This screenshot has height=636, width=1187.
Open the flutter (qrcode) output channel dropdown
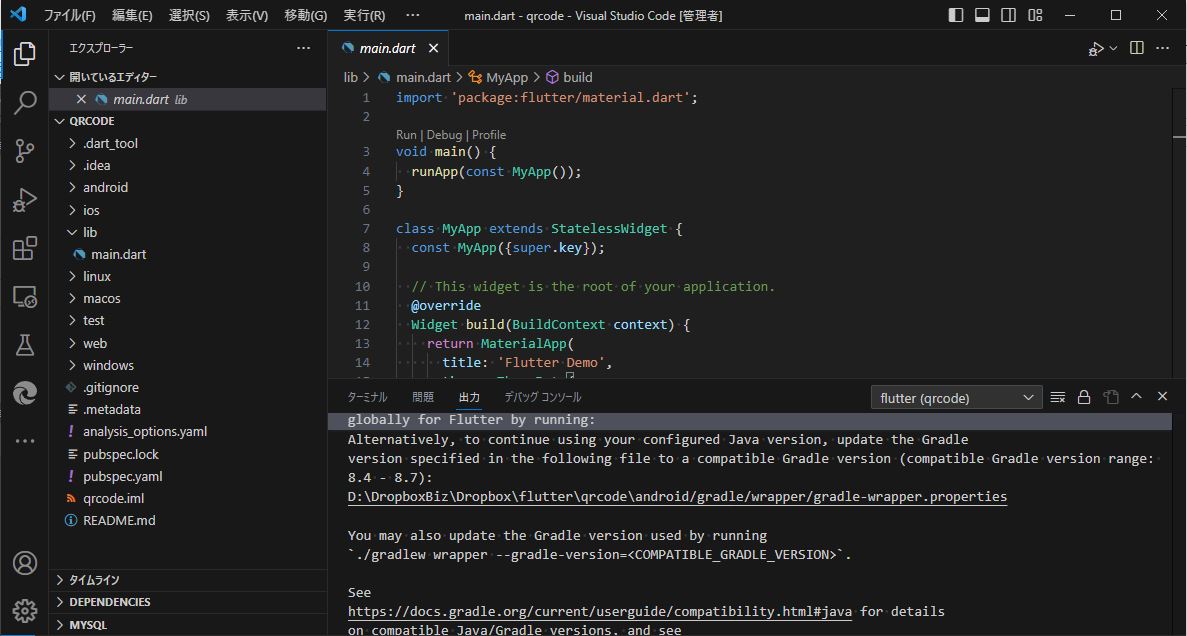957,398
